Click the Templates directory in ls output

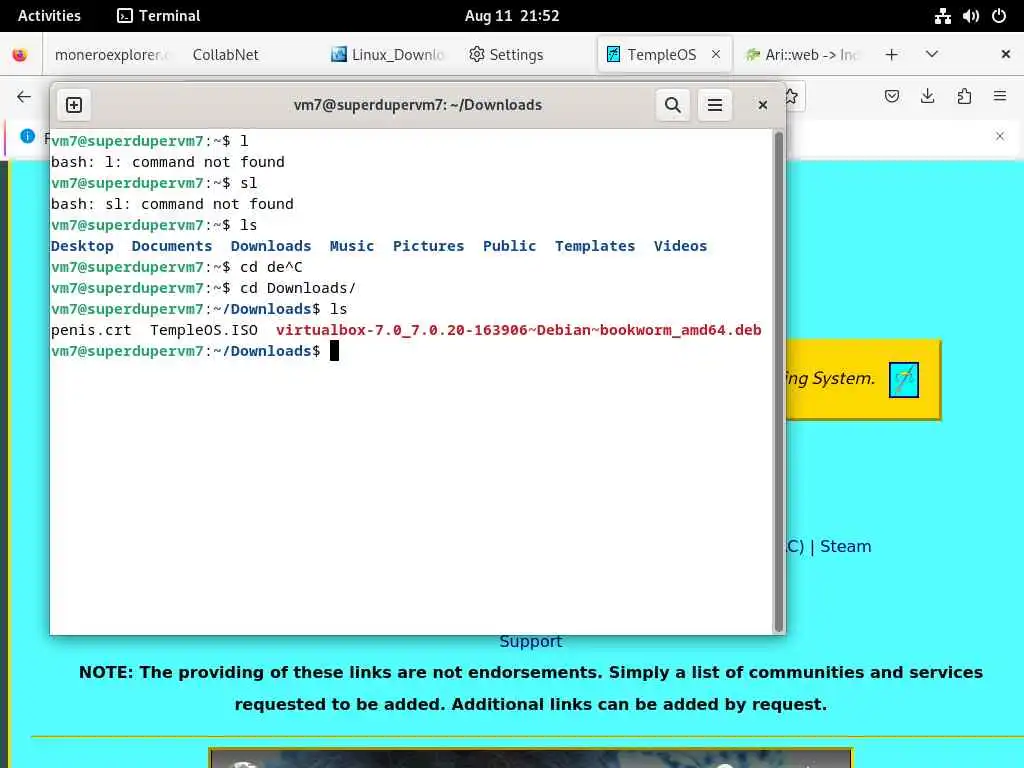coord(595,246)
